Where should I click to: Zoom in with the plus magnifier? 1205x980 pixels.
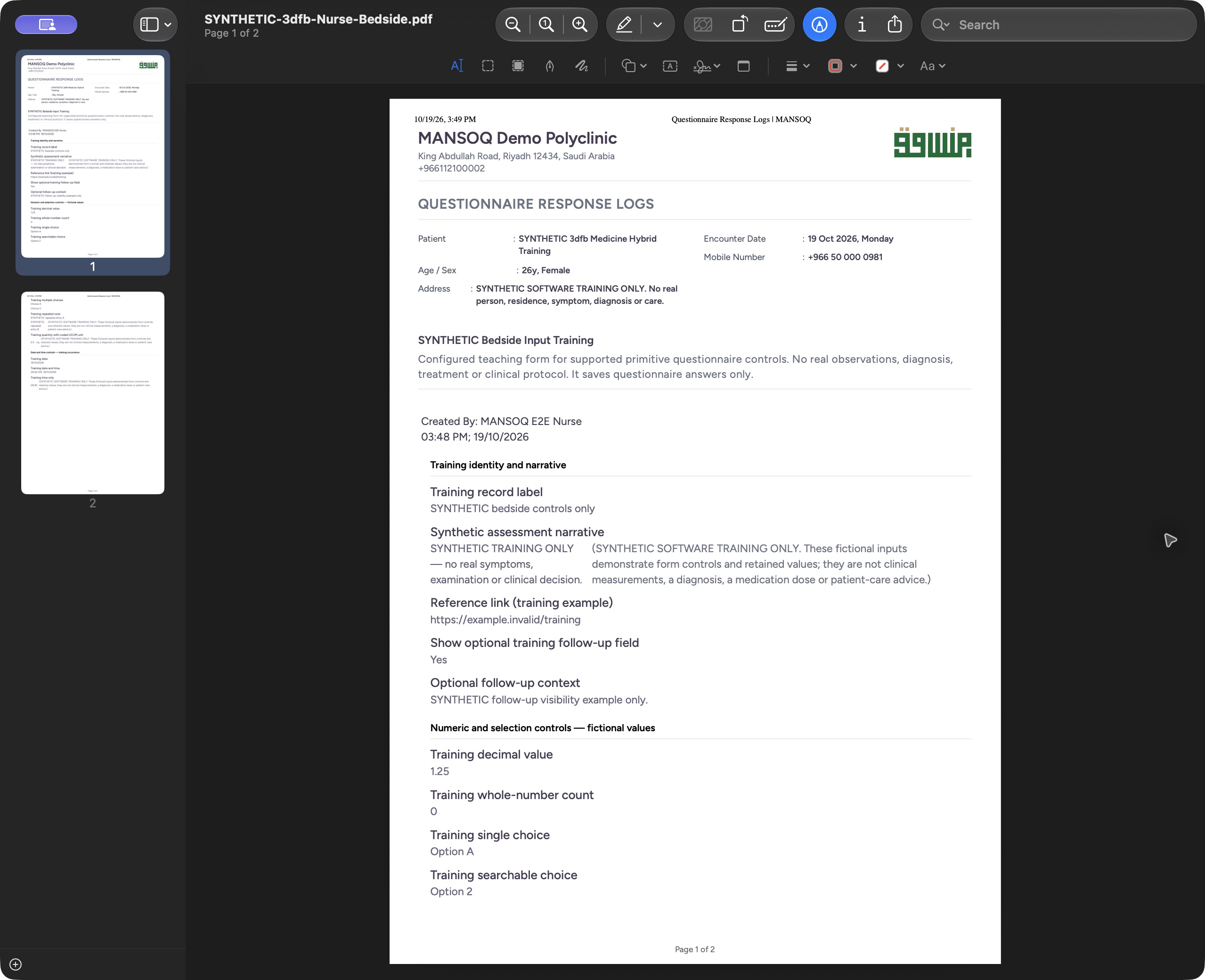[579, 25]
